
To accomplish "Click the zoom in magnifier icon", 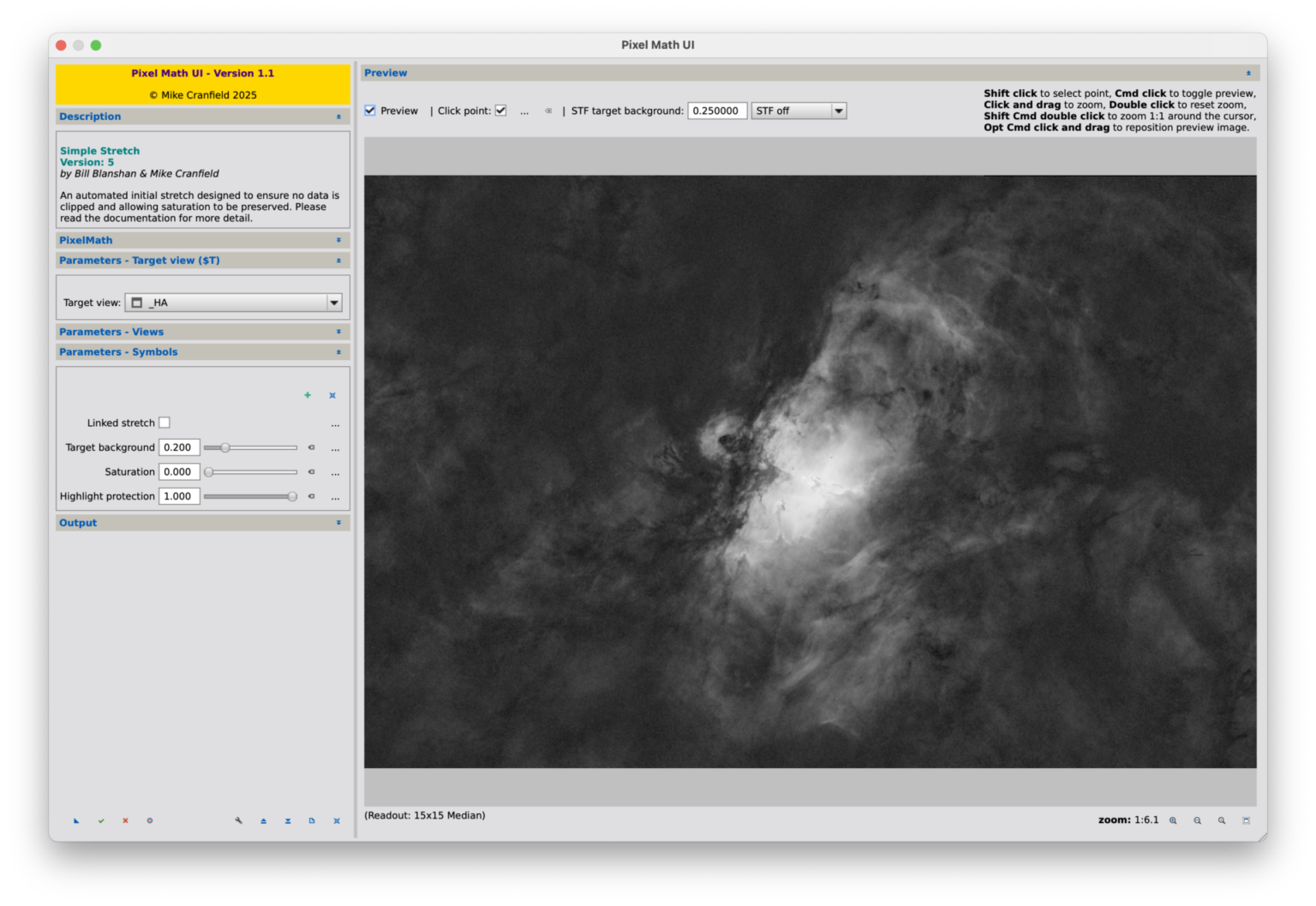I will coord(1173,820).
